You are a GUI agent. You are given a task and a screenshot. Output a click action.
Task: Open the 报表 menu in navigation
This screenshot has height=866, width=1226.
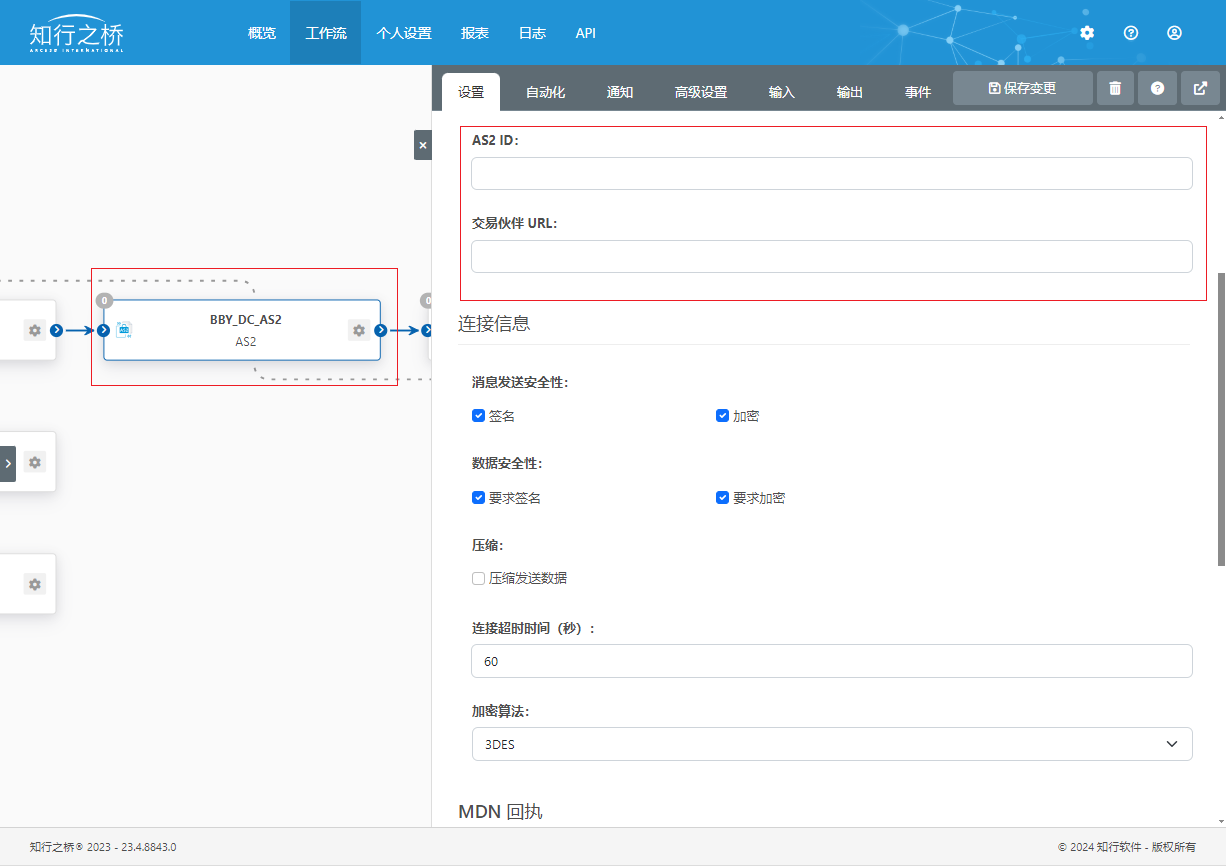click(475, 33)
